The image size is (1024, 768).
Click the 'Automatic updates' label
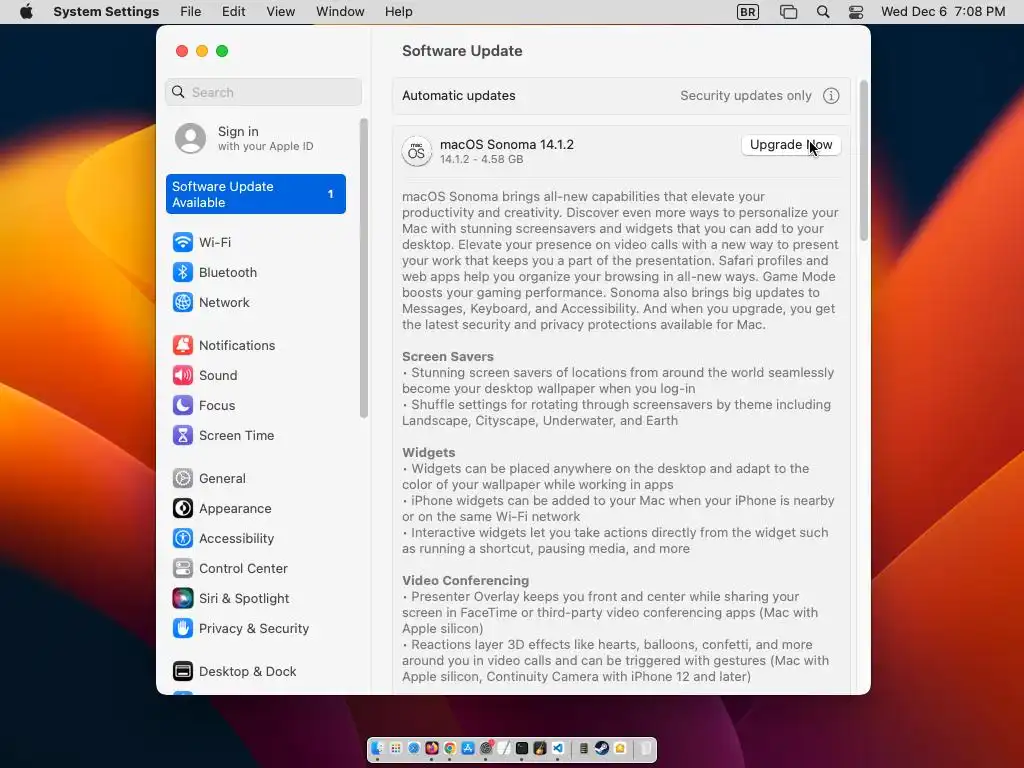coord(458,96)
